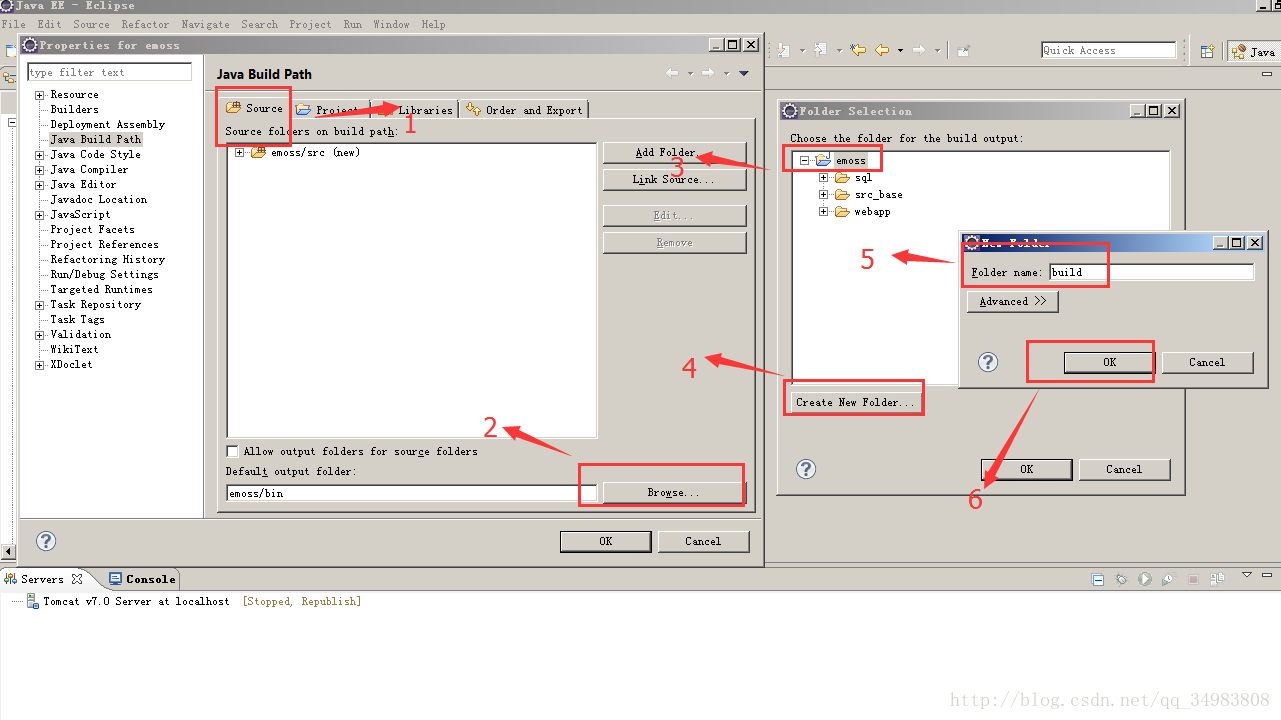
Task: Click the Quick Access search box
Action: coord(1109,50)
